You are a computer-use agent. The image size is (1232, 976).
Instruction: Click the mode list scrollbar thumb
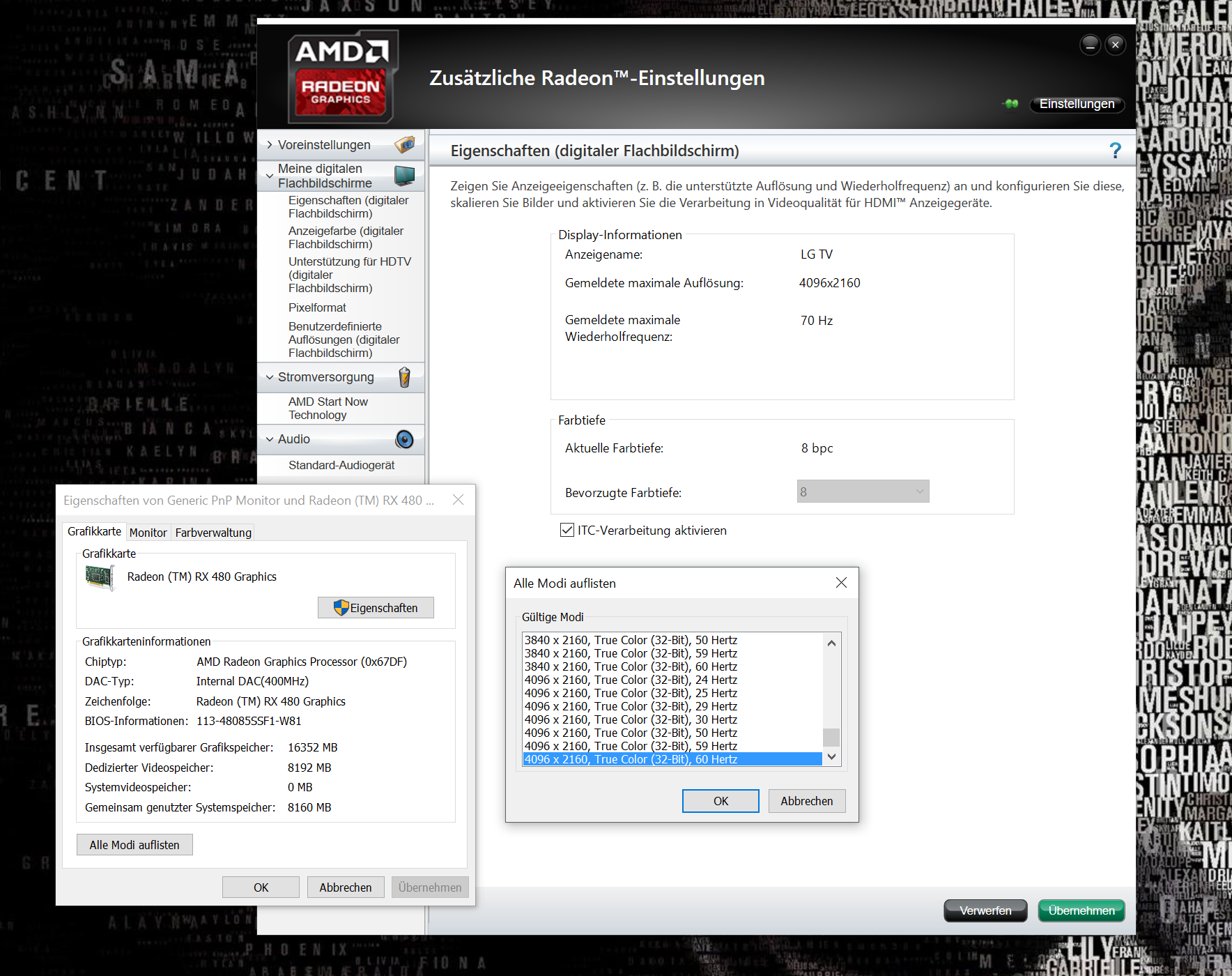[831, 737]
